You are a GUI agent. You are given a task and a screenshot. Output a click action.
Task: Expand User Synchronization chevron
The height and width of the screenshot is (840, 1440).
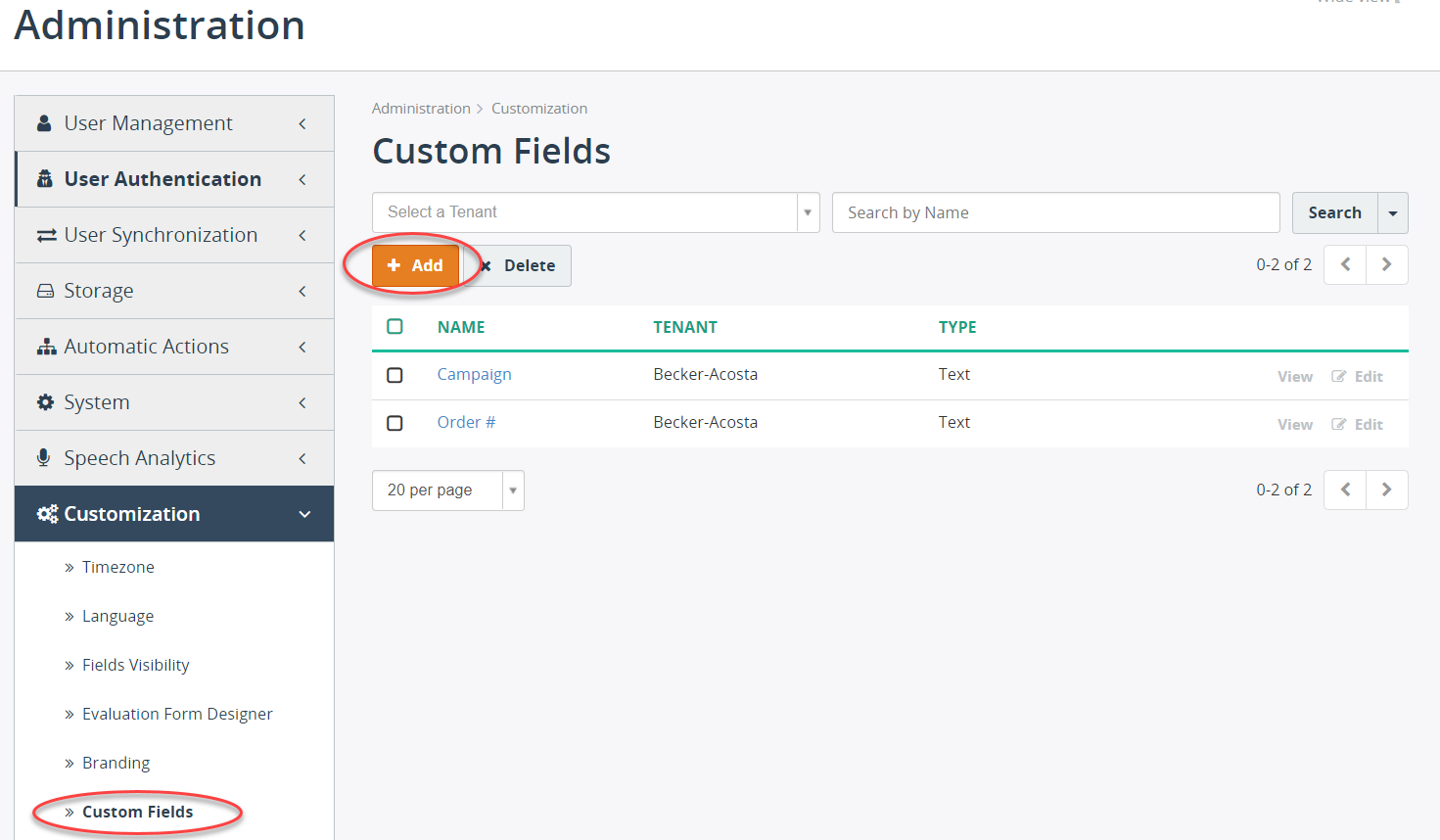[x=302, y=235]
